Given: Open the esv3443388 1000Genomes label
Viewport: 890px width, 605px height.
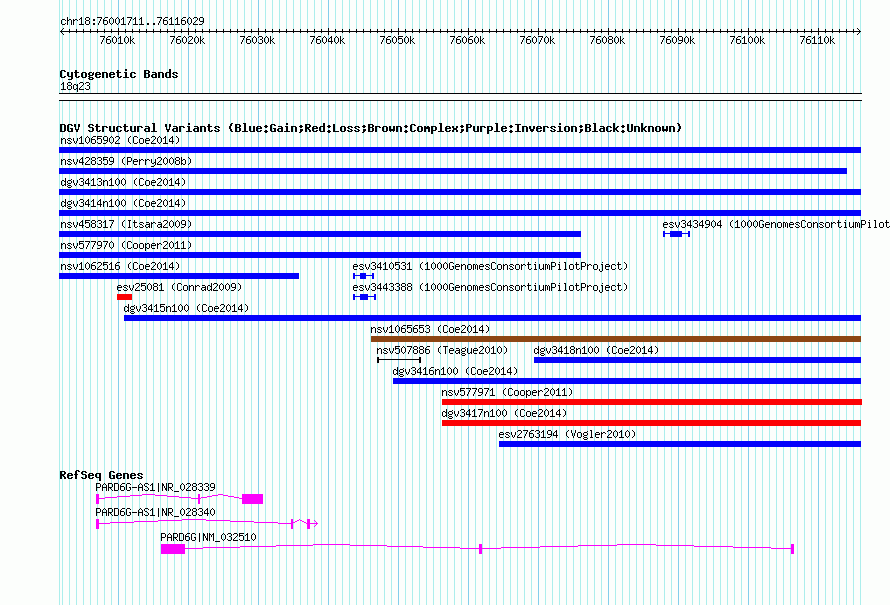Looking at the screenshot, I should (490, 287).
